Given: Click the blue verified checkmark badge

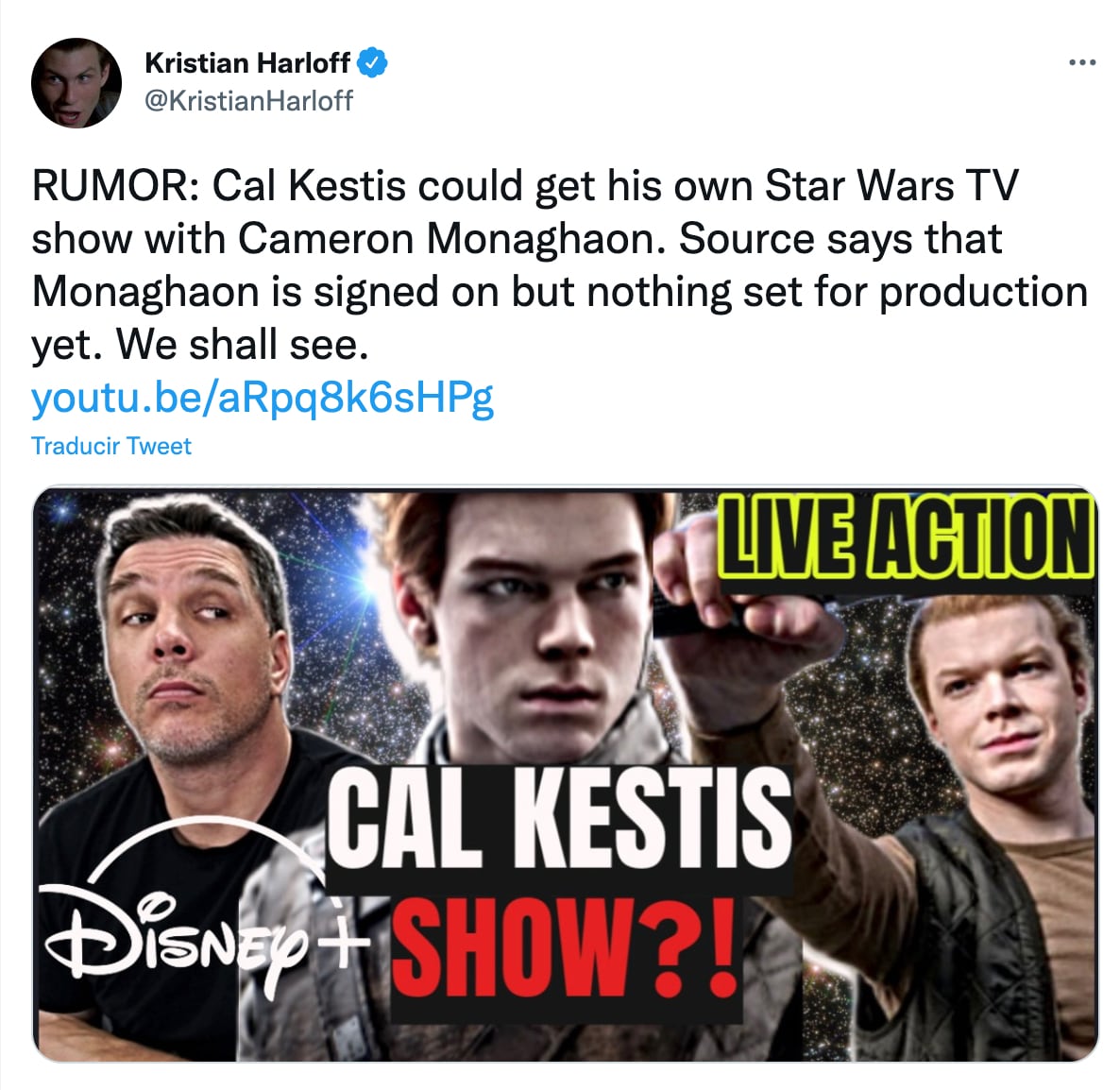Looking at the screenshot, I should pos(372,63).
